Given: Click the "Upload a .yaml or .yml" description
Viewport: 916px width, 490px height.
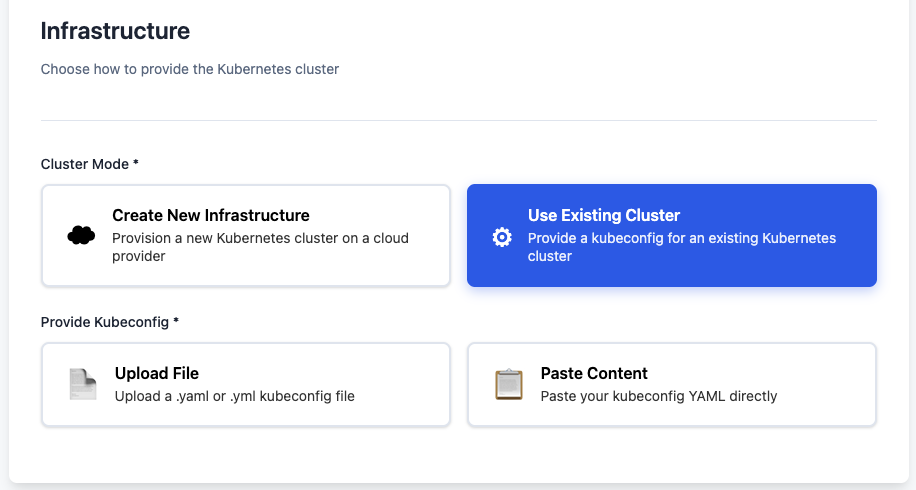Looking at the screenshot, I should (x=234, y=396).
